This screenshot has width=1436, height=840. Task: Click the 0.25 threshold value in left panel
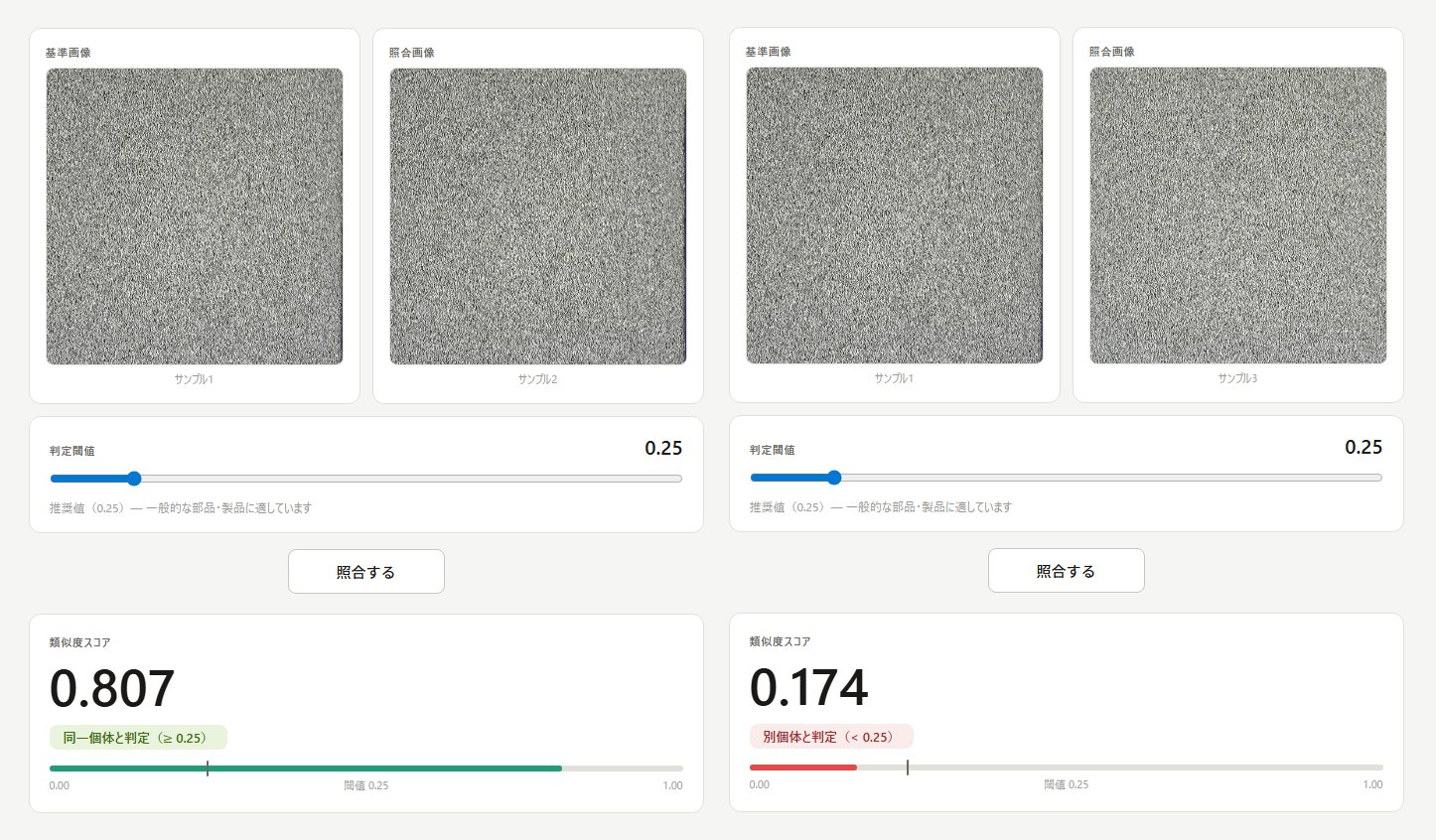[663, 449]
